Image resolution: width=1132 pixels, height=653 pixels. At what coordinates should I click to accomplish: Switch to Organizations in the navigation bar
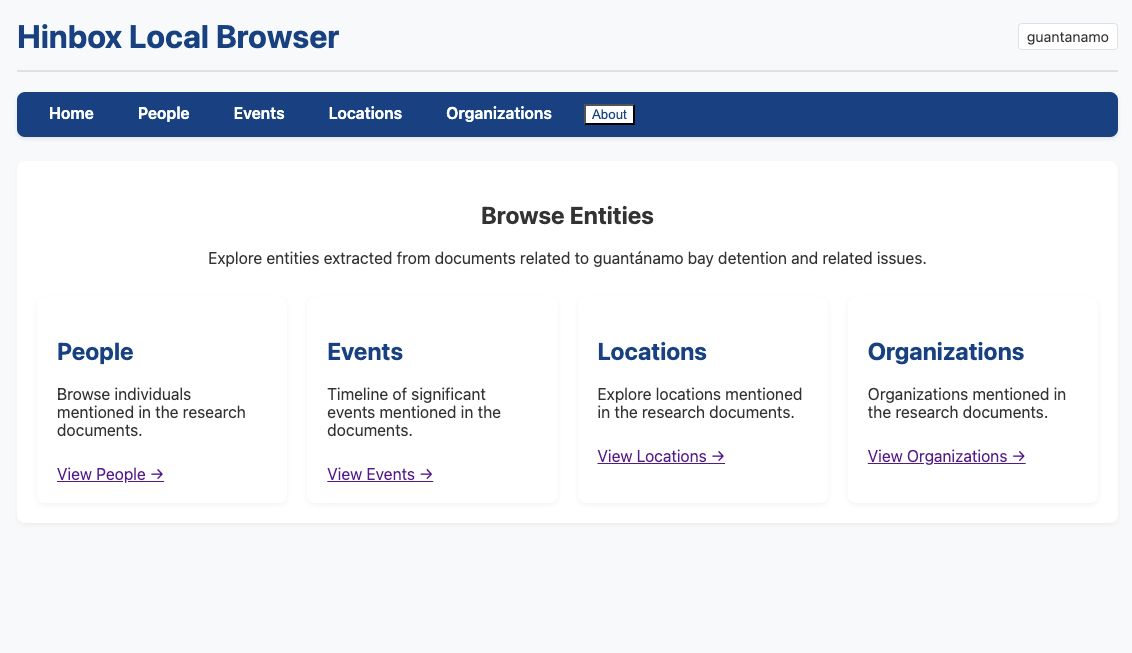pos(498,114)
